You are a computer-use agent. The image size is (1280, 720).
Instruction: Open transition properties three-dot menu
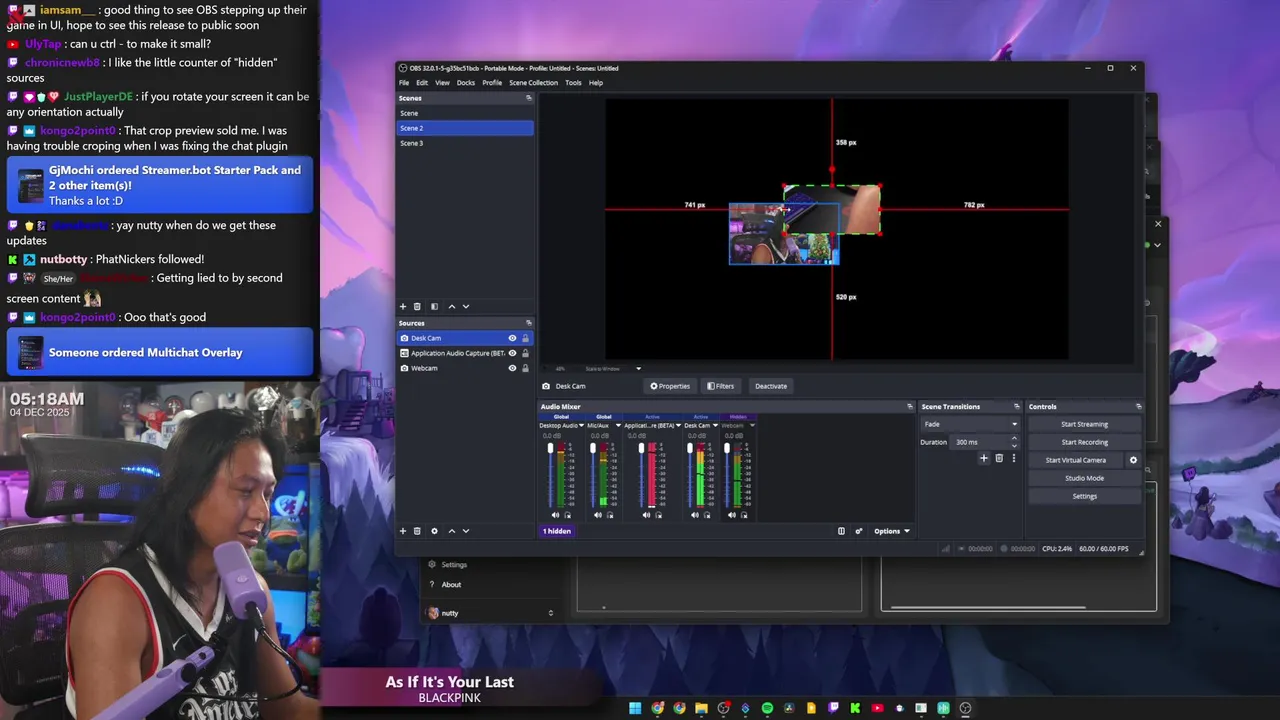[x=1014, y=458]
